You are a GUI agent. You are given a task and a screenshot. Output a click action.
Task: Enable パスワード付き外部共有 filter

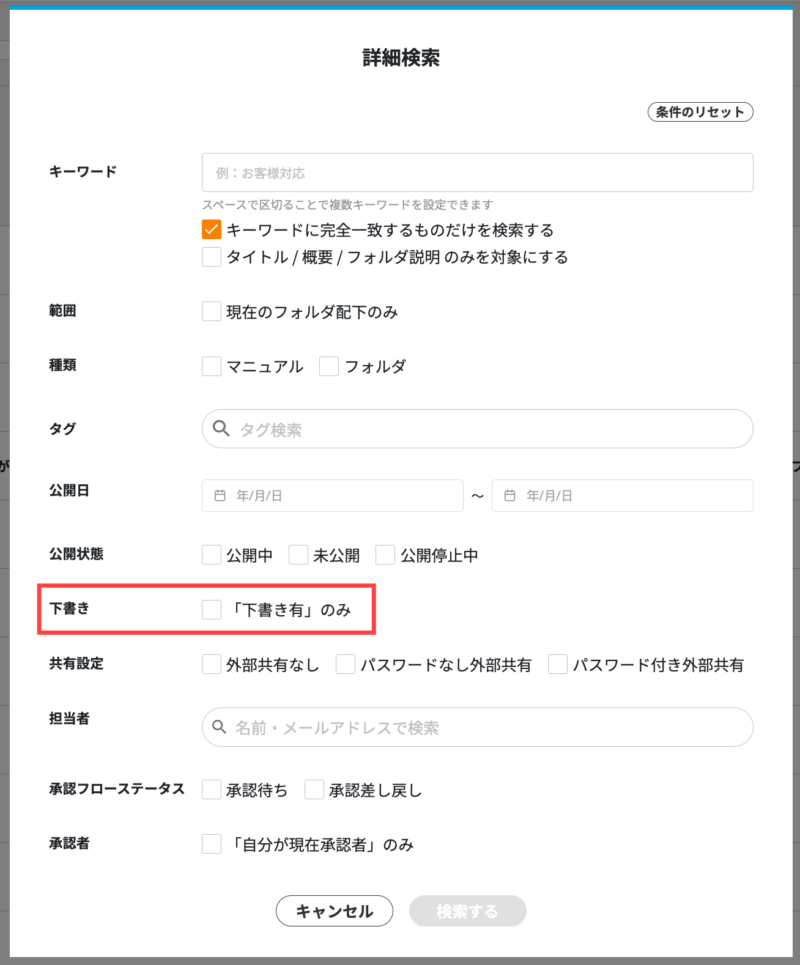tap(559, 663)
